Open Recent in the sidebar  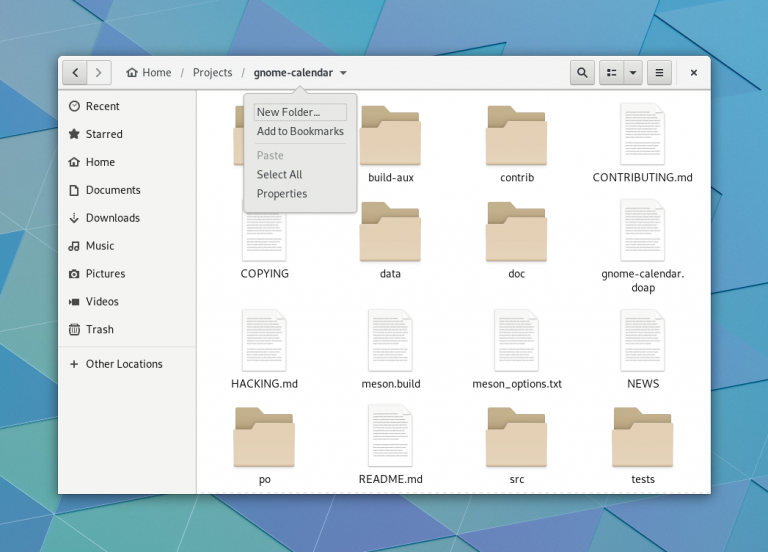pyautogui.click(x=127, y=106)
